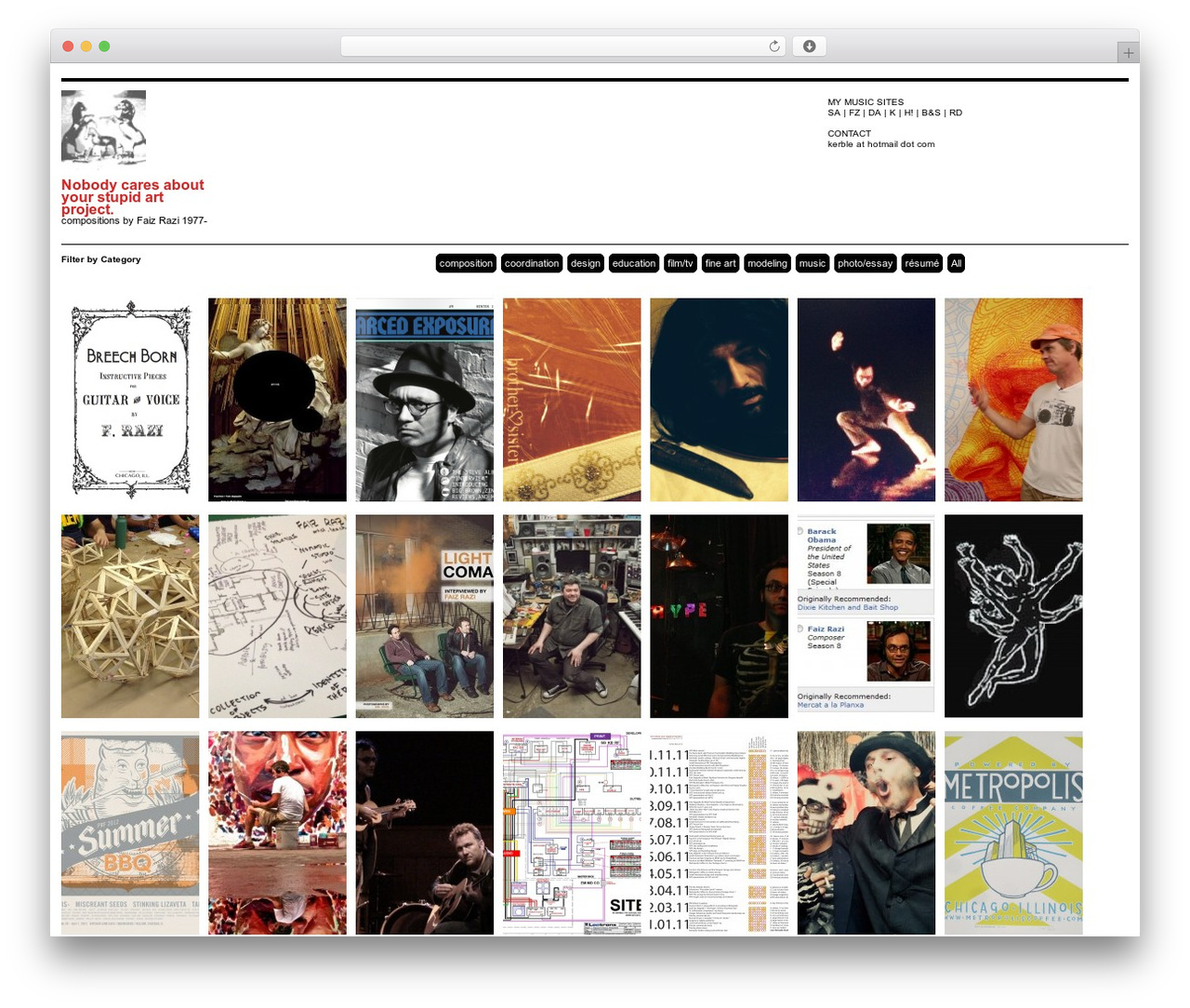Show All categories
This screenshot has height=1008, width=1190.
pyautogui.click(x=956, y=263)
